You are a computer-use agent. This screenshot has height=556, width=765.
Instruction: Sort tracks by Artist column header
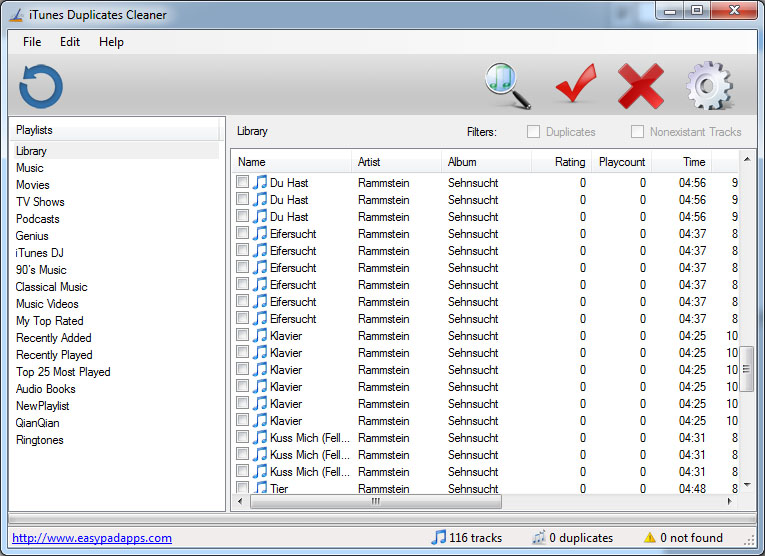tap(397, 162)
